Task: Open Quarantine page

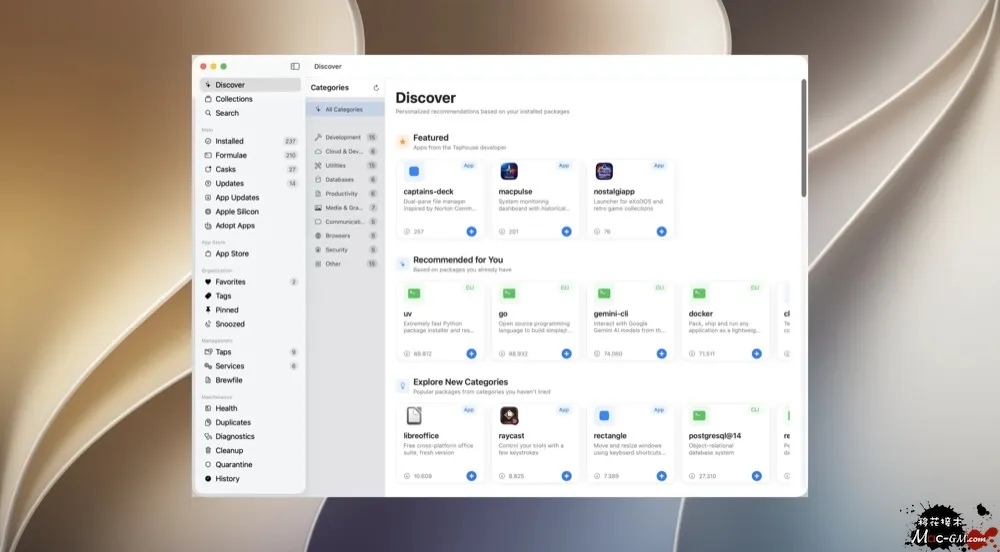Action: 250,464
